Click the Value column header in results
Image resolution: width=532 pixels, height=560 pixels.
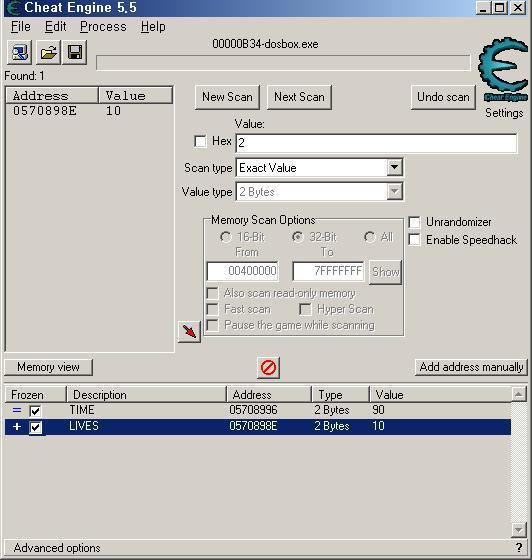[x=136, y=95]
